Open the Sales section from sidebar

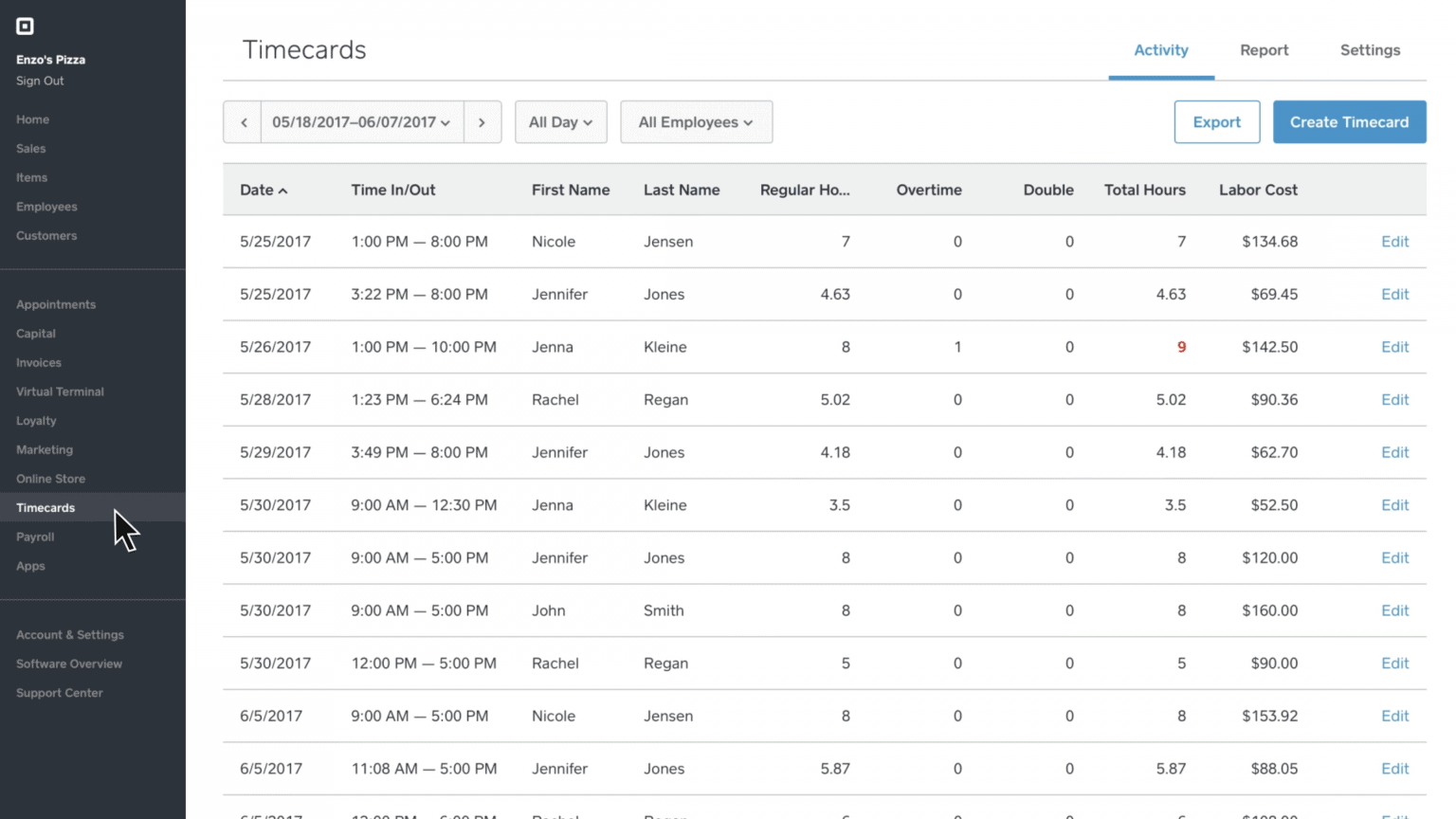[30, 148]
